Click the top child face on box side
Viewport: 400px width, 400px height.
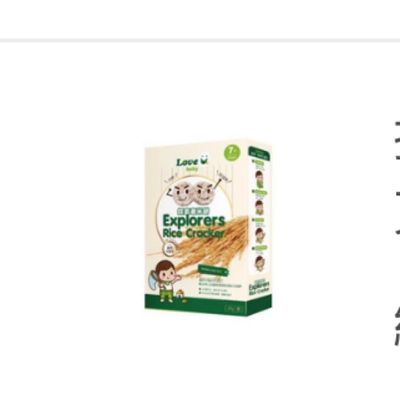click(259, 179)
